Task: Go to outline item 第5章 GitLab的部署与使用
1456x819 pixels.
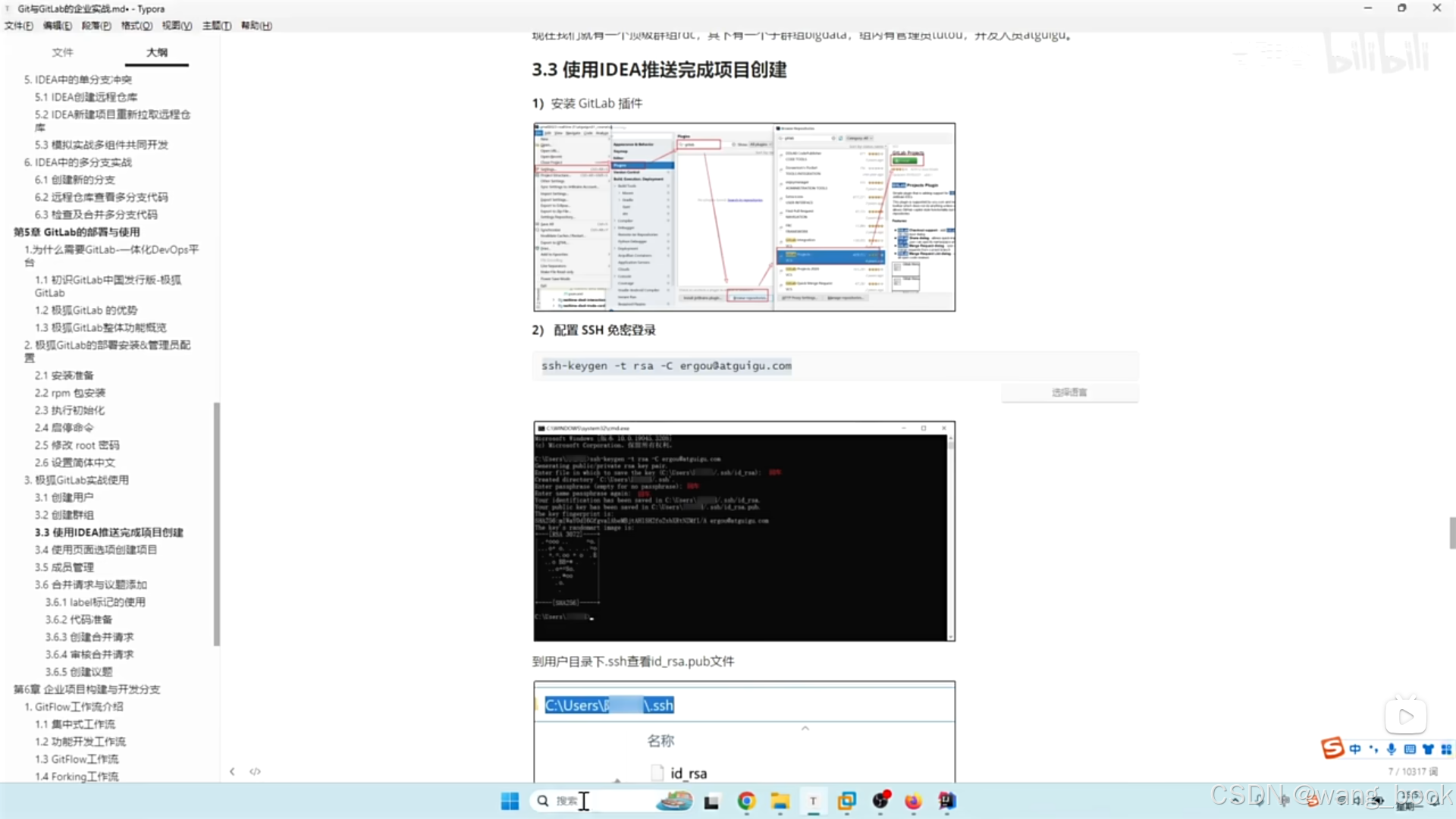Action: (x=77, y=232)
